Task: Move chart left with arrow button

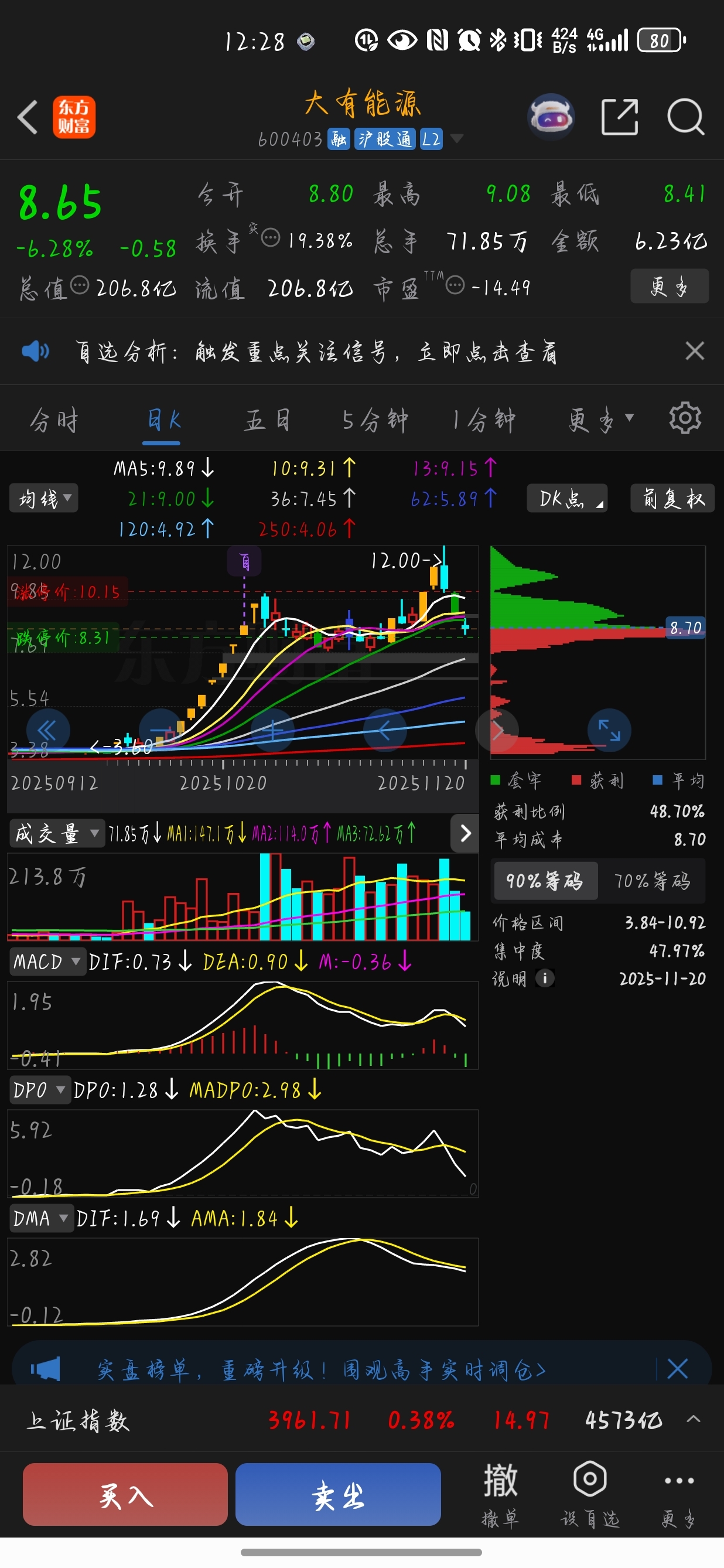Action: 384,731
